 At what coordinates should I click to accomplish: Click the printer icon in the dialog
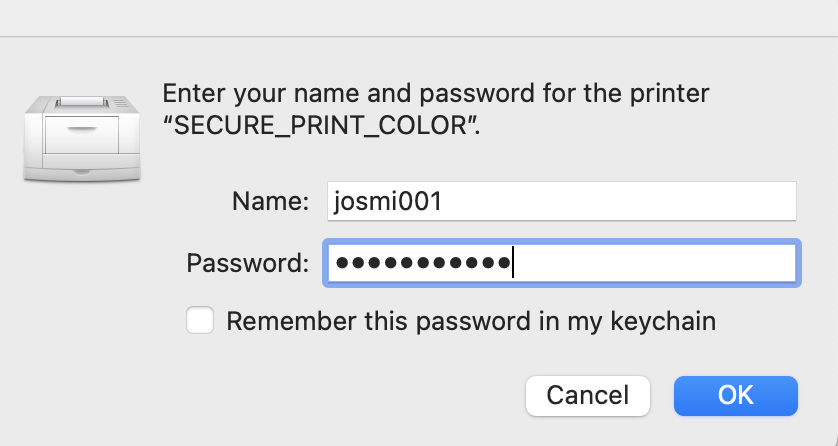[82, 139]
